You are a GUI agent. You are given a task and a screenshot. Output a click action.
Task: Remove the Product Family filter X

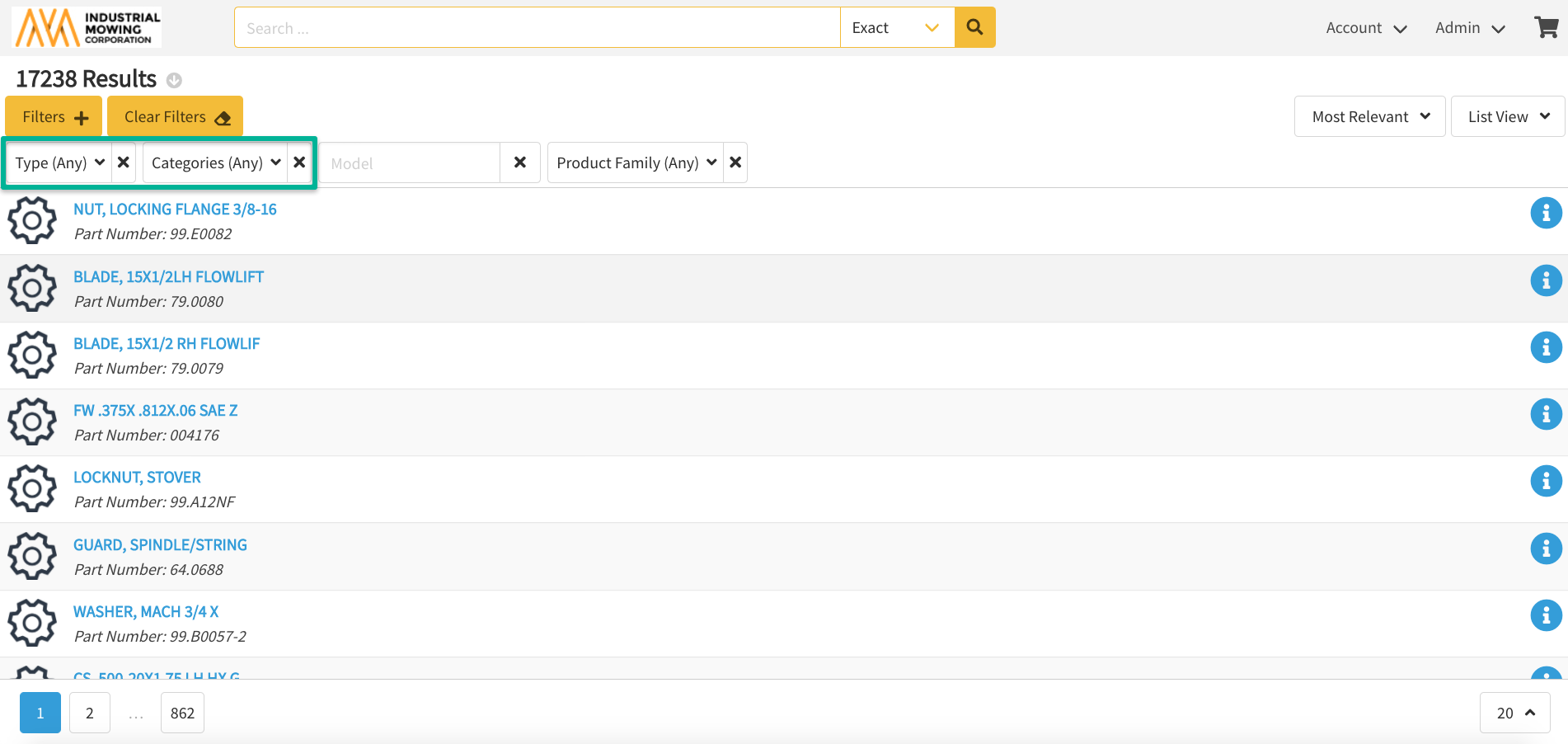point(735,162)
